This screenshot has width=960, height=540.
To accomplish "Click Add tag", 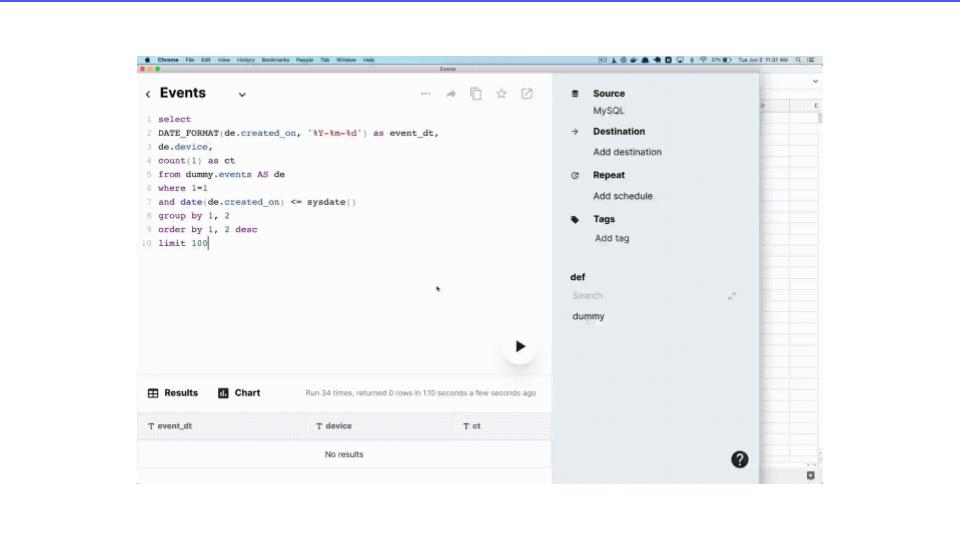I will click(x=612, y=238).
